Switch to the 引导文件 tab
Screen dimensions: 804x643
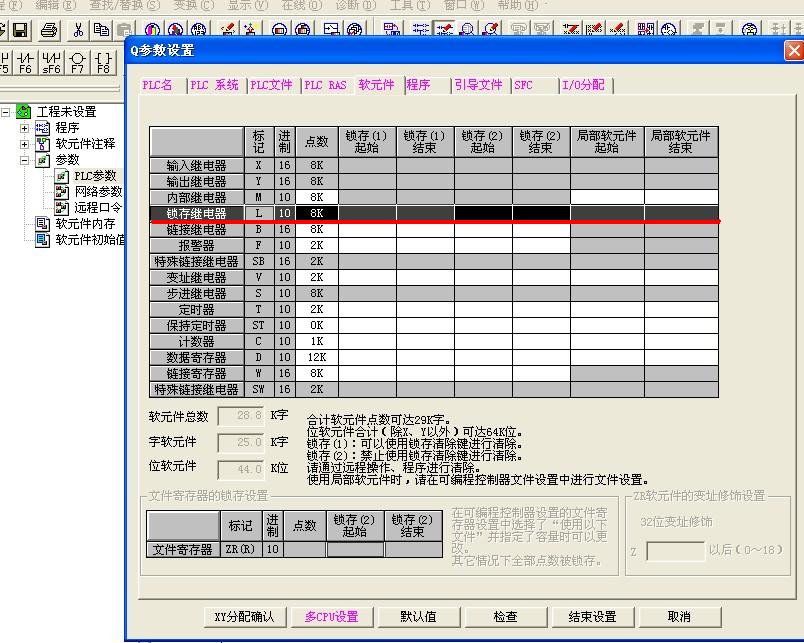478,86
